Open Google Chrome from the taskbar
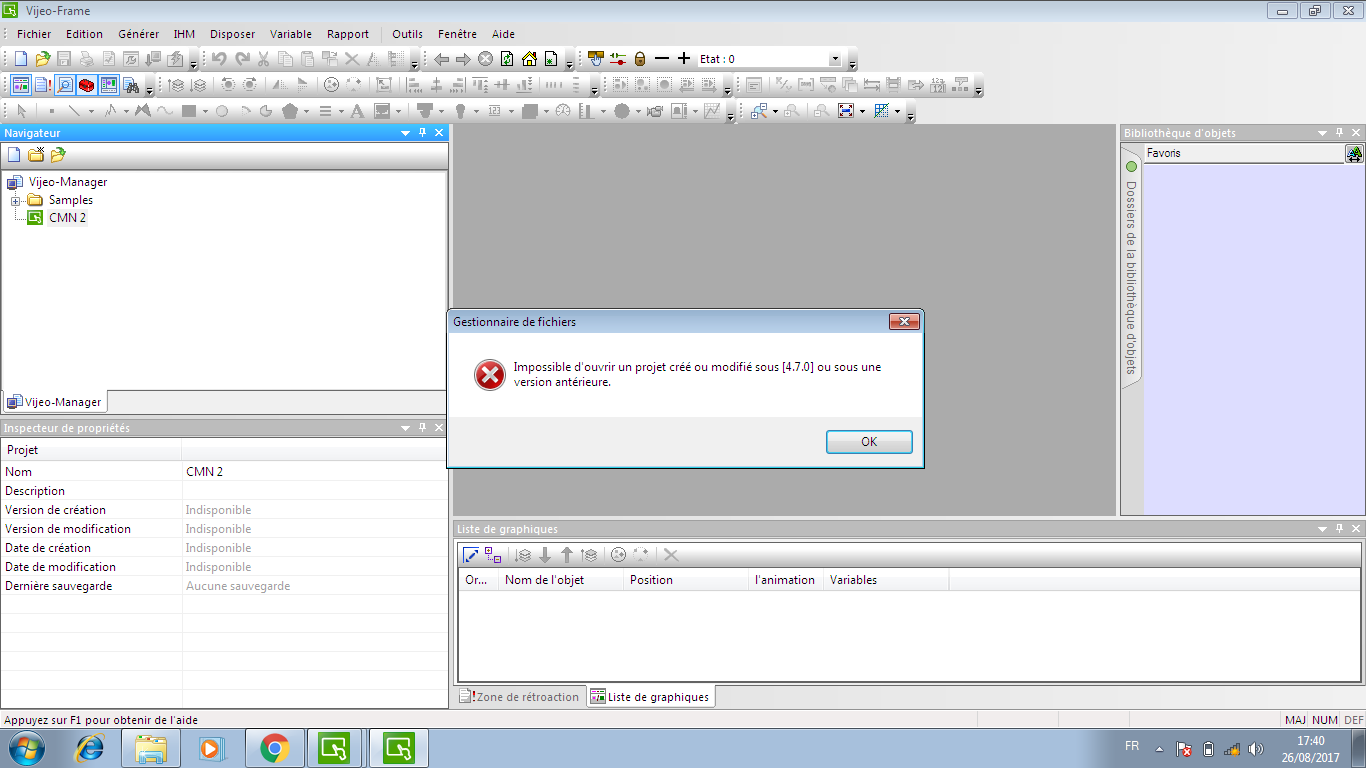The image size is (1366, 768). tap(274, 748)
